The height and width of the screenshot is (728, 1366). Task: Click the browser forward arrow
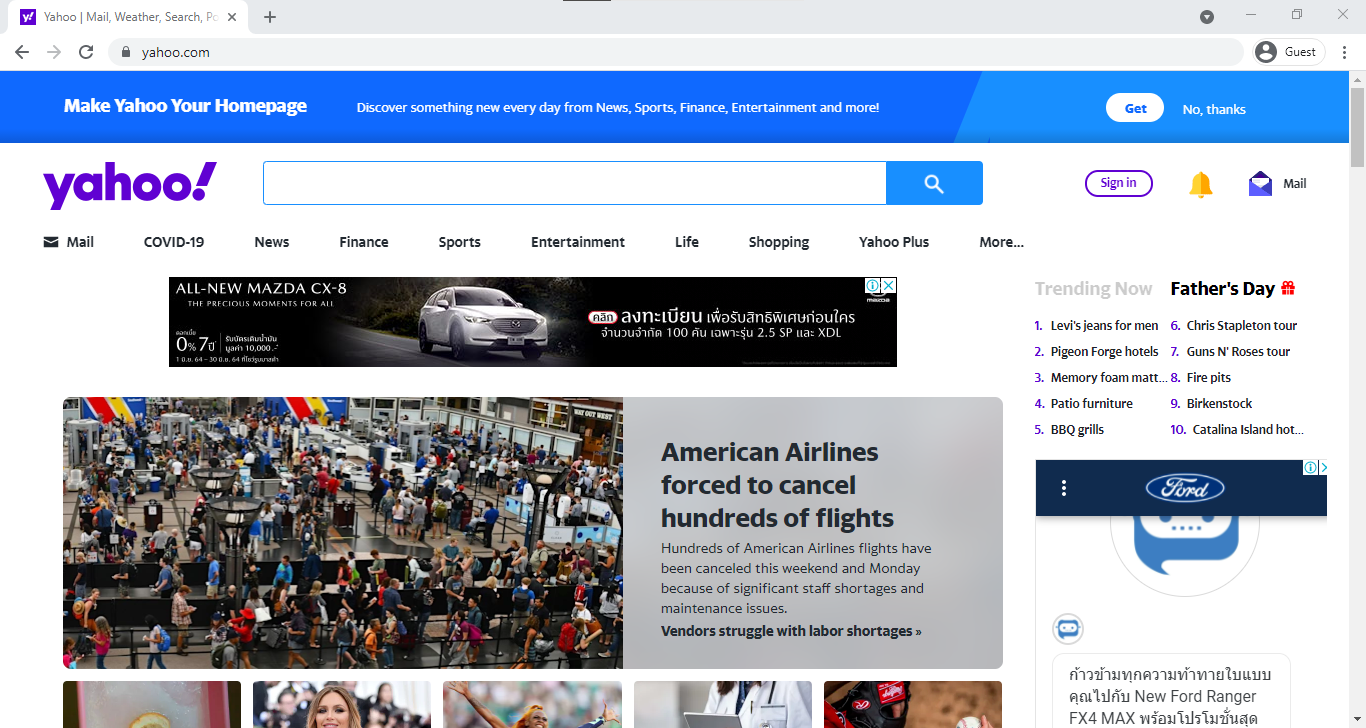pyautogui.click(x=54, y=52)
